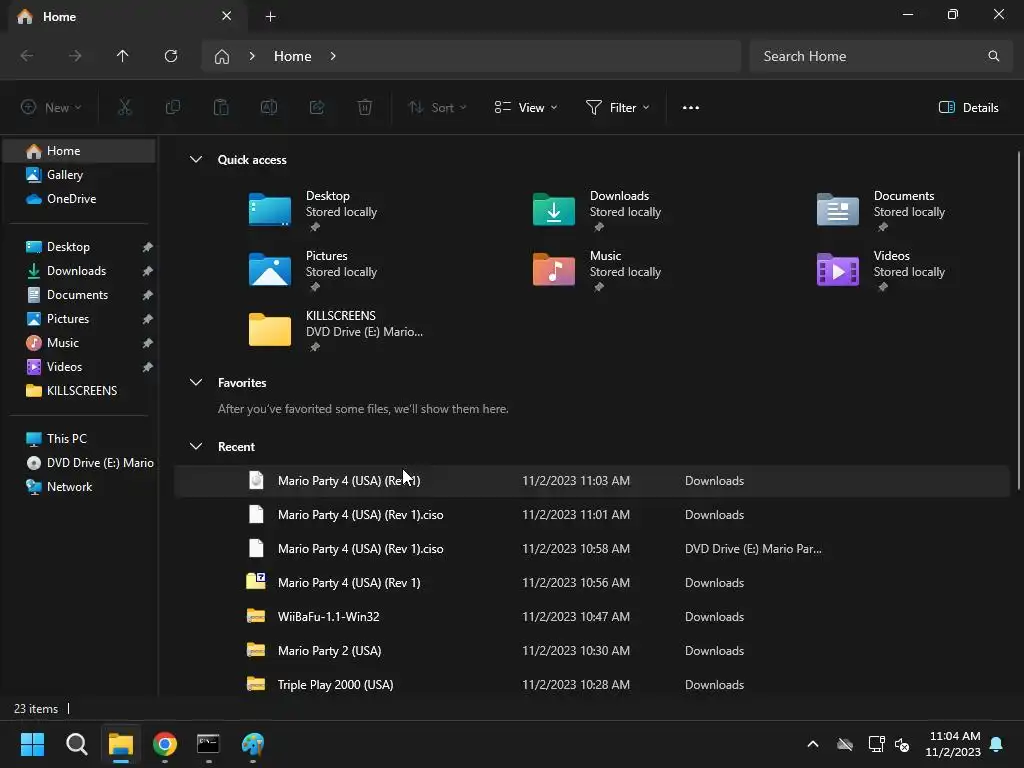Open Documents folder tile in Quick access
Image resolution: width=1024 pixels, height=768 pixels.
point(882,210)
